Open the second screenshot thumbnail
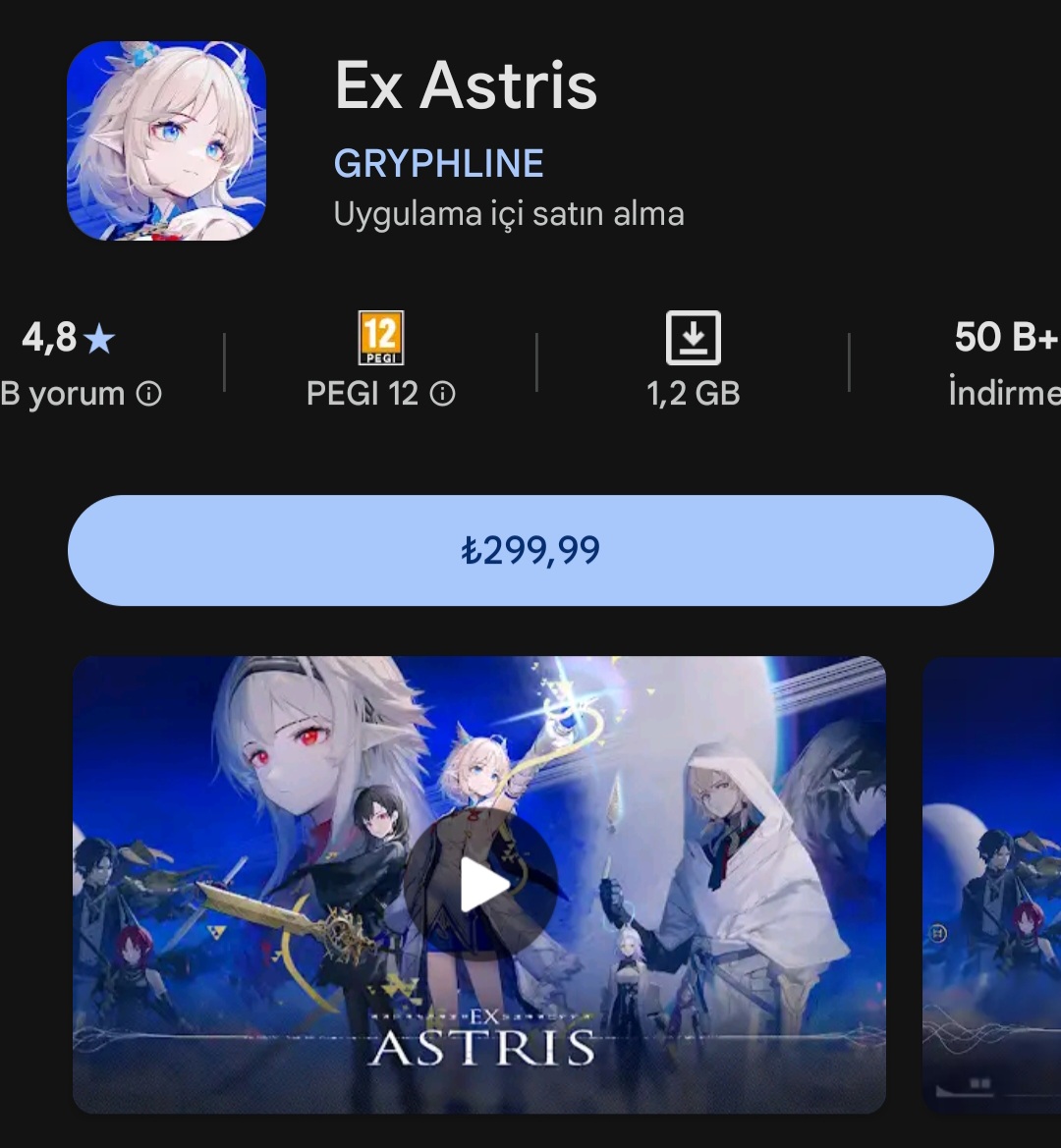The width and height of the screenshot is (1061, 1148). point(991,885)
